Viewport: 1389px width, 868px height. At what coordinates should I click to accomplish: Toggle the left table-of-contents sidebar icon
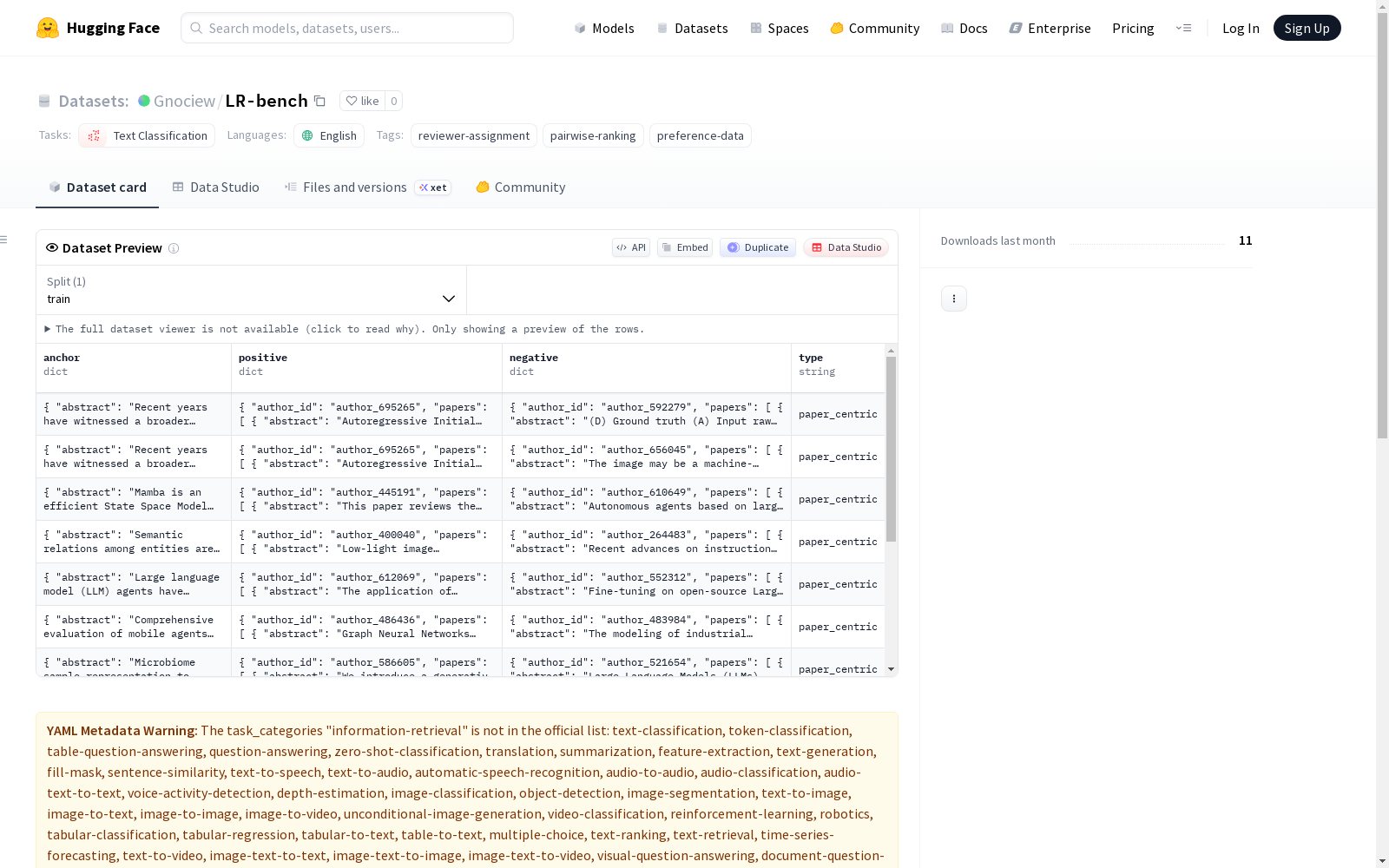(4, 240)
